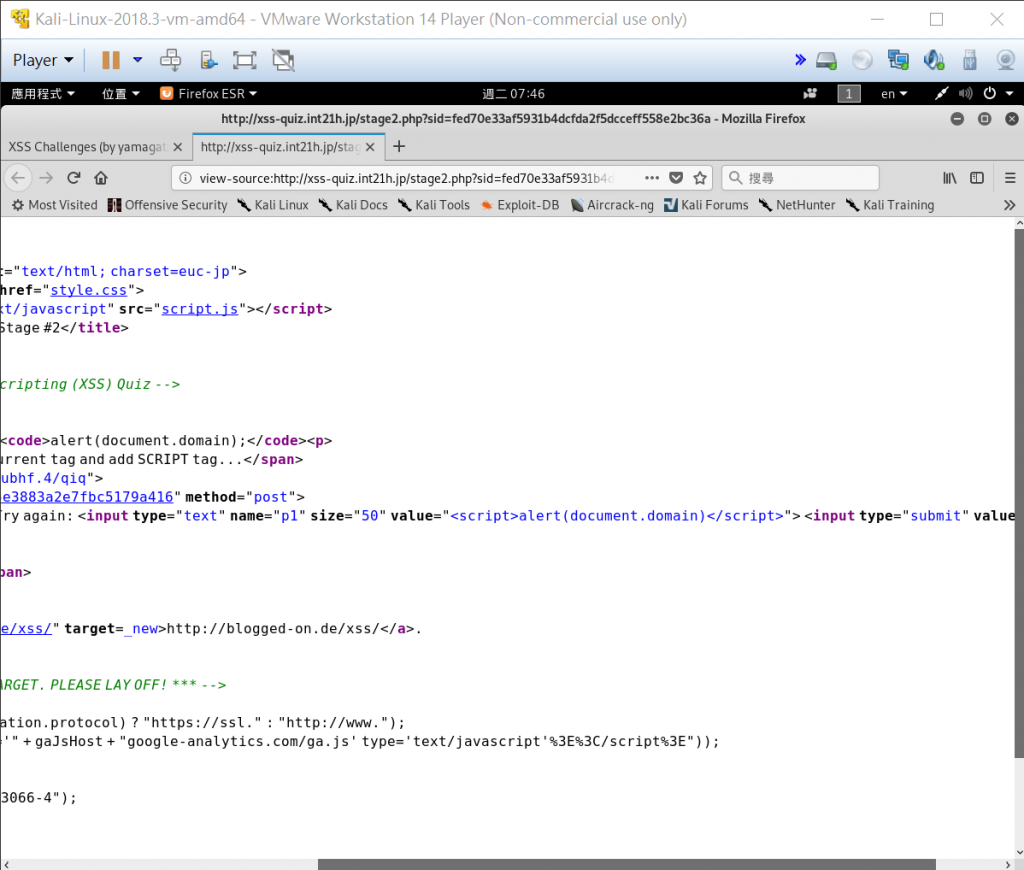
Task: Toggle VMware Unity mode icon
Action: tap(283, 60)
